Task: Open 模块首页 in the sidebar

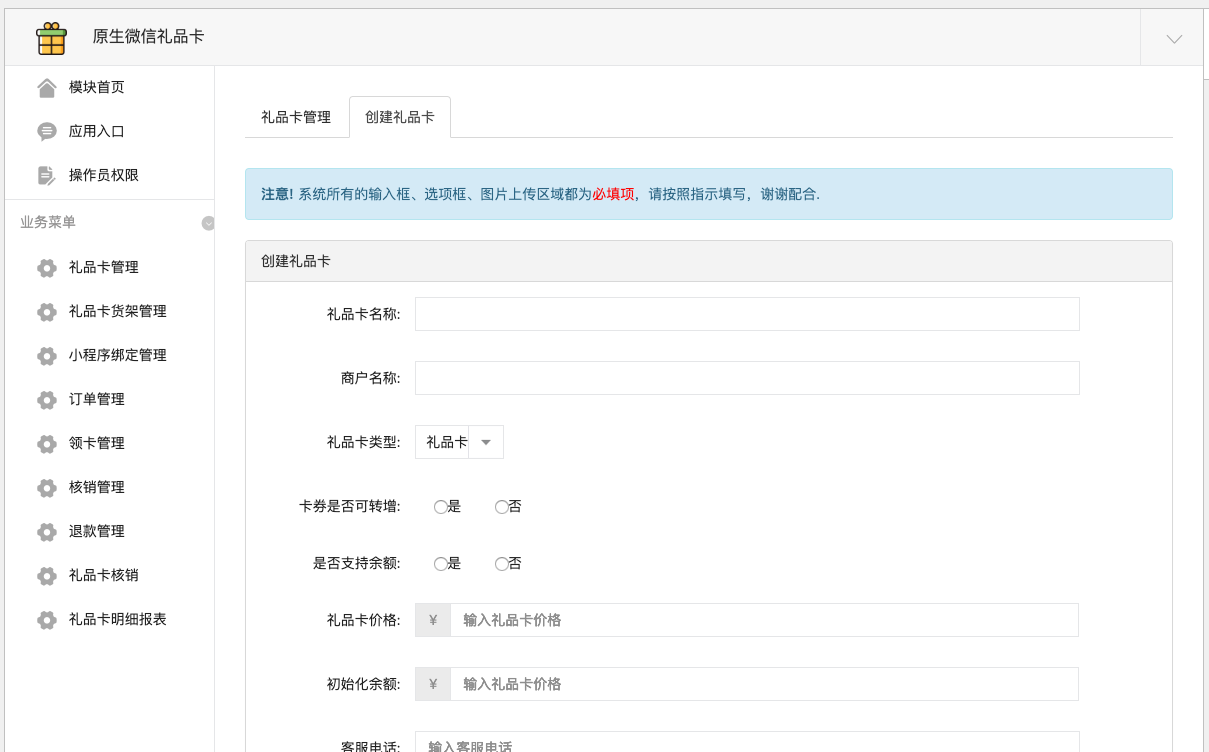Action: pos(97,88)
